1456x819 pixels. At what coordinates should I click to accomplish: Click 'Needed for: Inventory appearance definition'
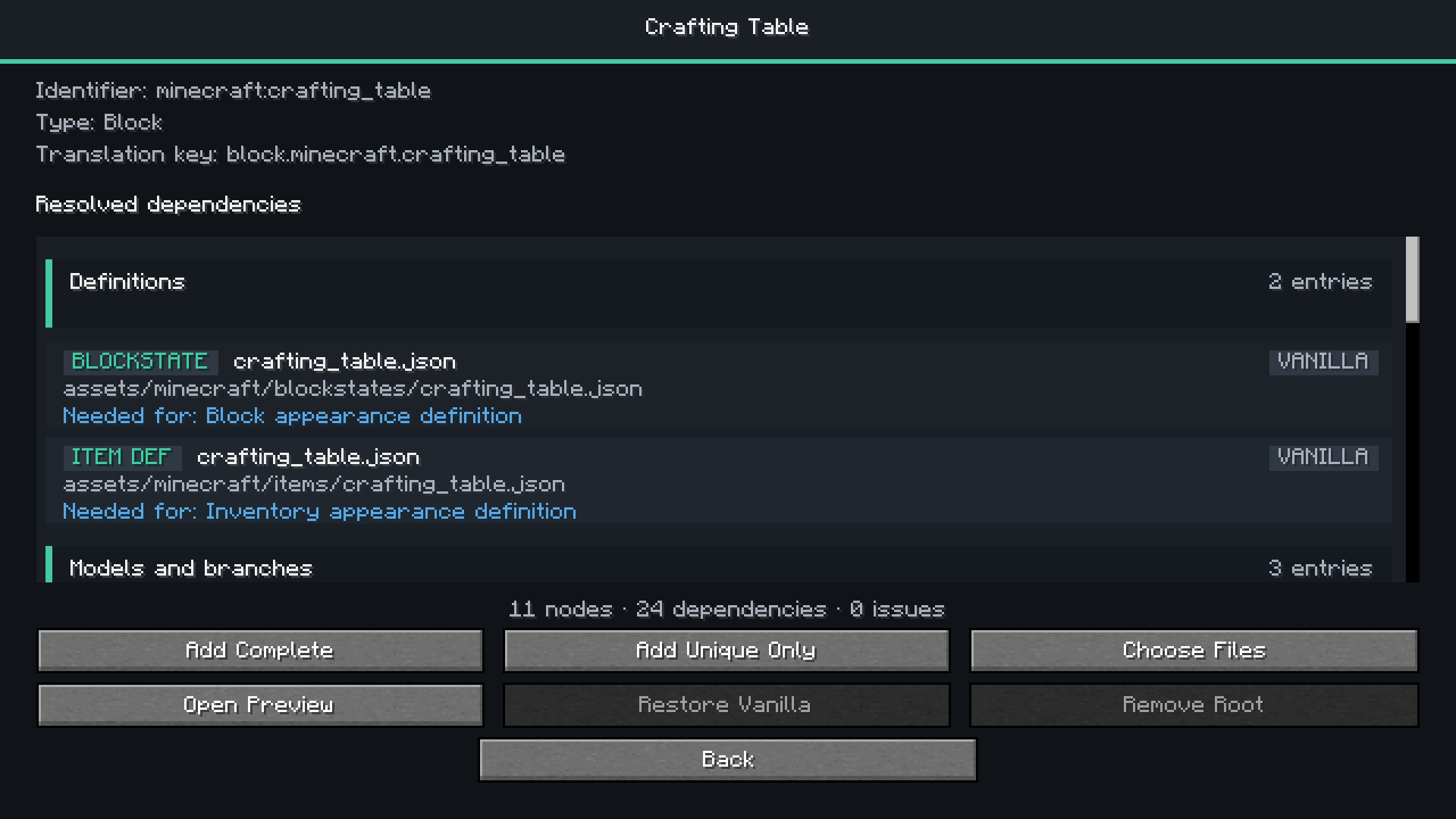pyautogui.click(x=320, y=512)
